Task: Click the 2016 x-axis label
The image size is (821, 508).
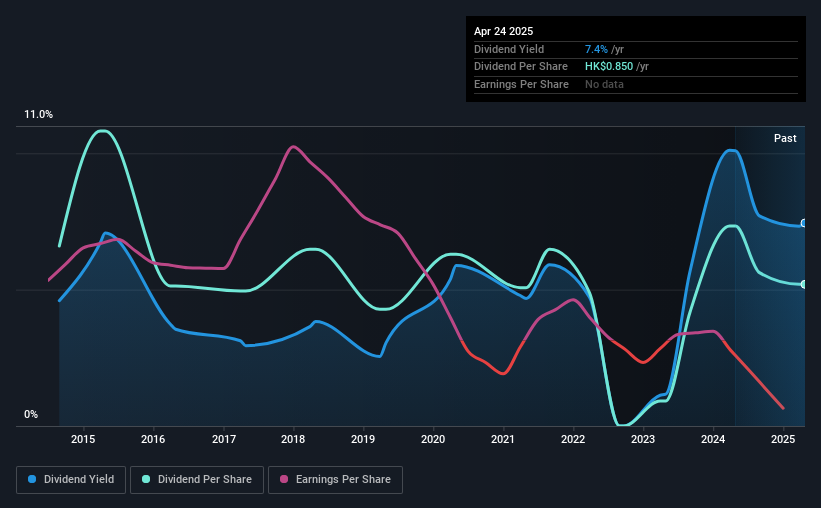Action: (153, 439)
